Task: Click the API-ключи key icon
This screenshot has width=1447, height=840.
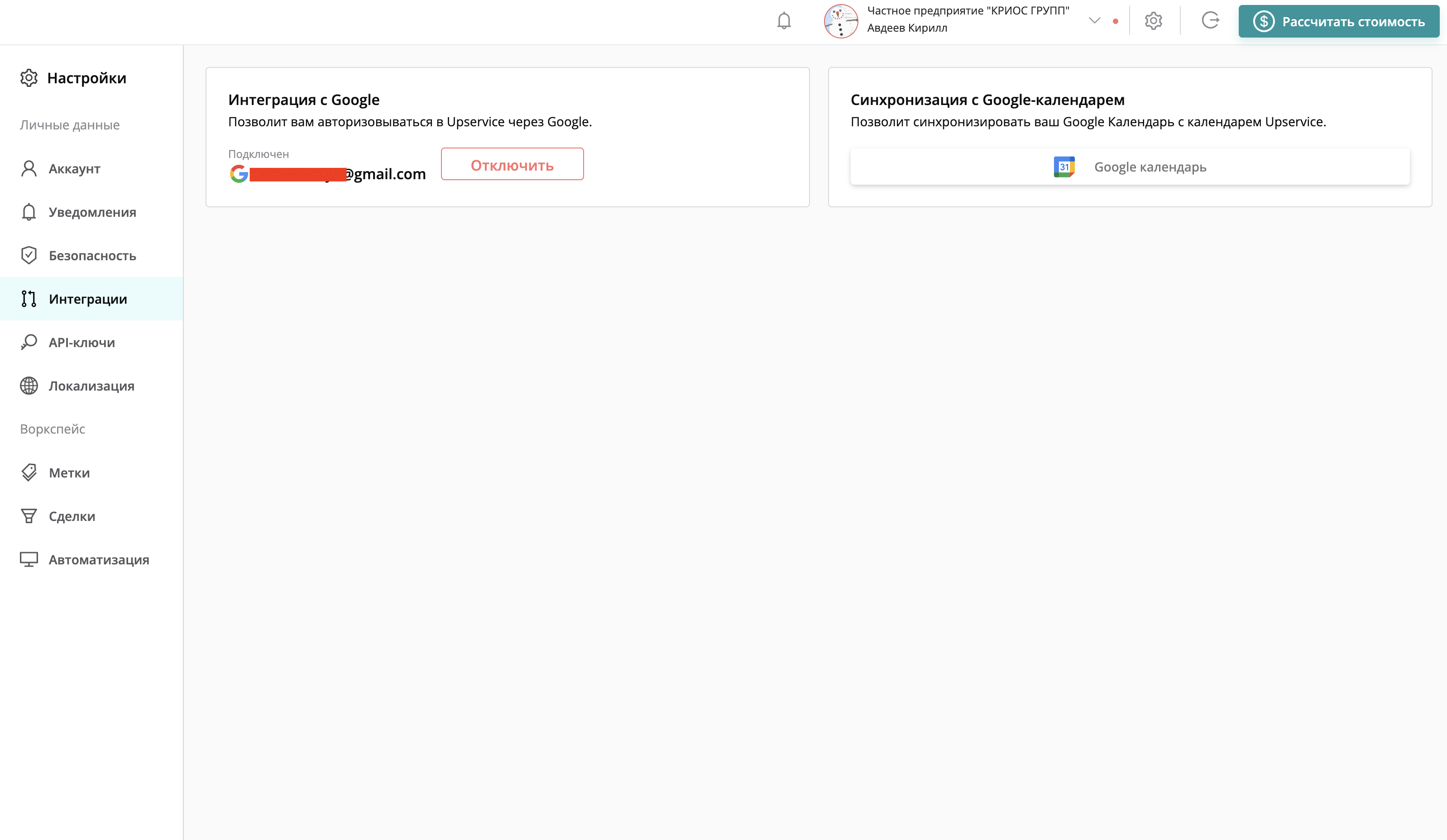Action: [x=29, y=342]
